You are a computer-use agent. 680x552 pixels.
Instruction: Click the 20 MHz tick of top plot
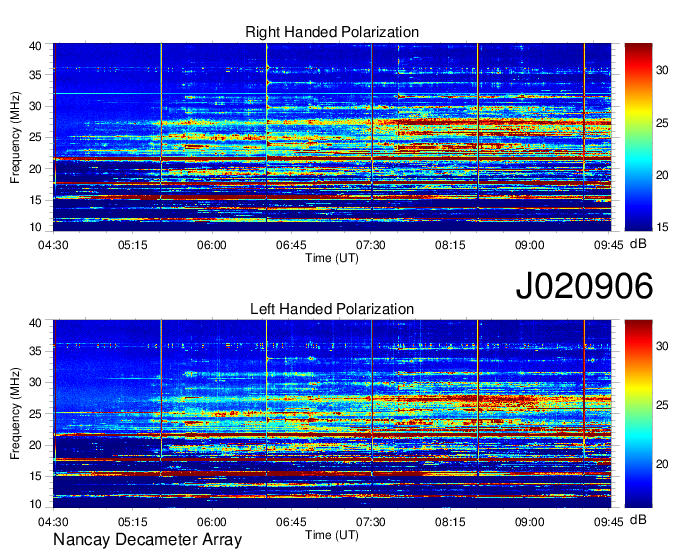(35, 169)
